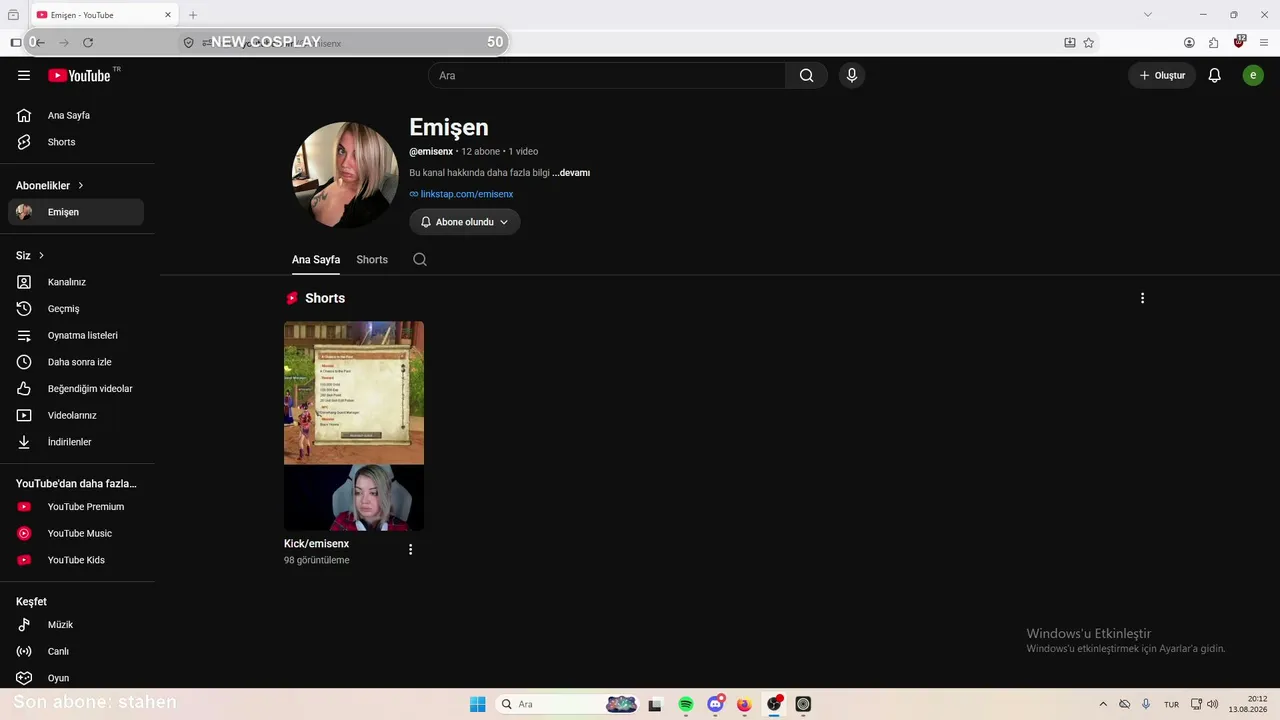Screen dimensions: 1280x720
Task: Bookmark this page with the star
Action: click(1089, 43)
